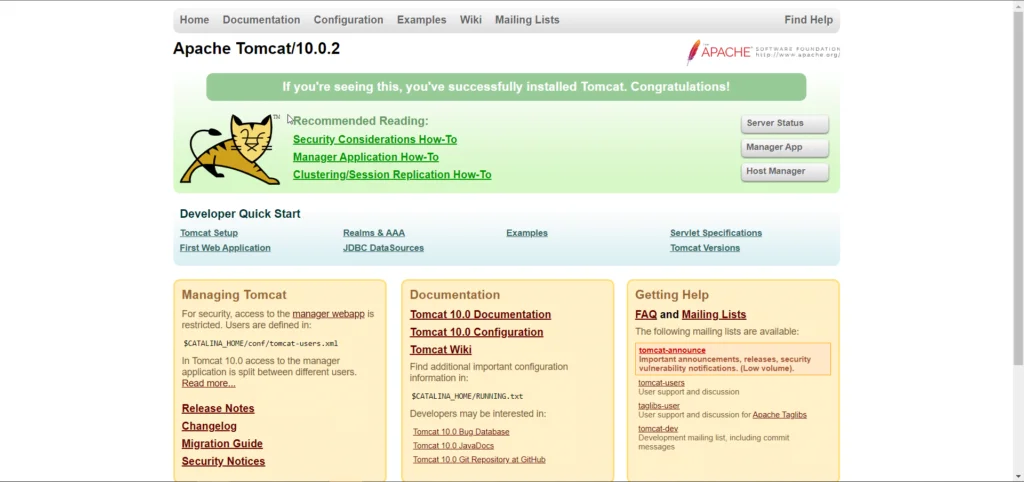Open the Tomcat Setup quick start link

(209, 233)
